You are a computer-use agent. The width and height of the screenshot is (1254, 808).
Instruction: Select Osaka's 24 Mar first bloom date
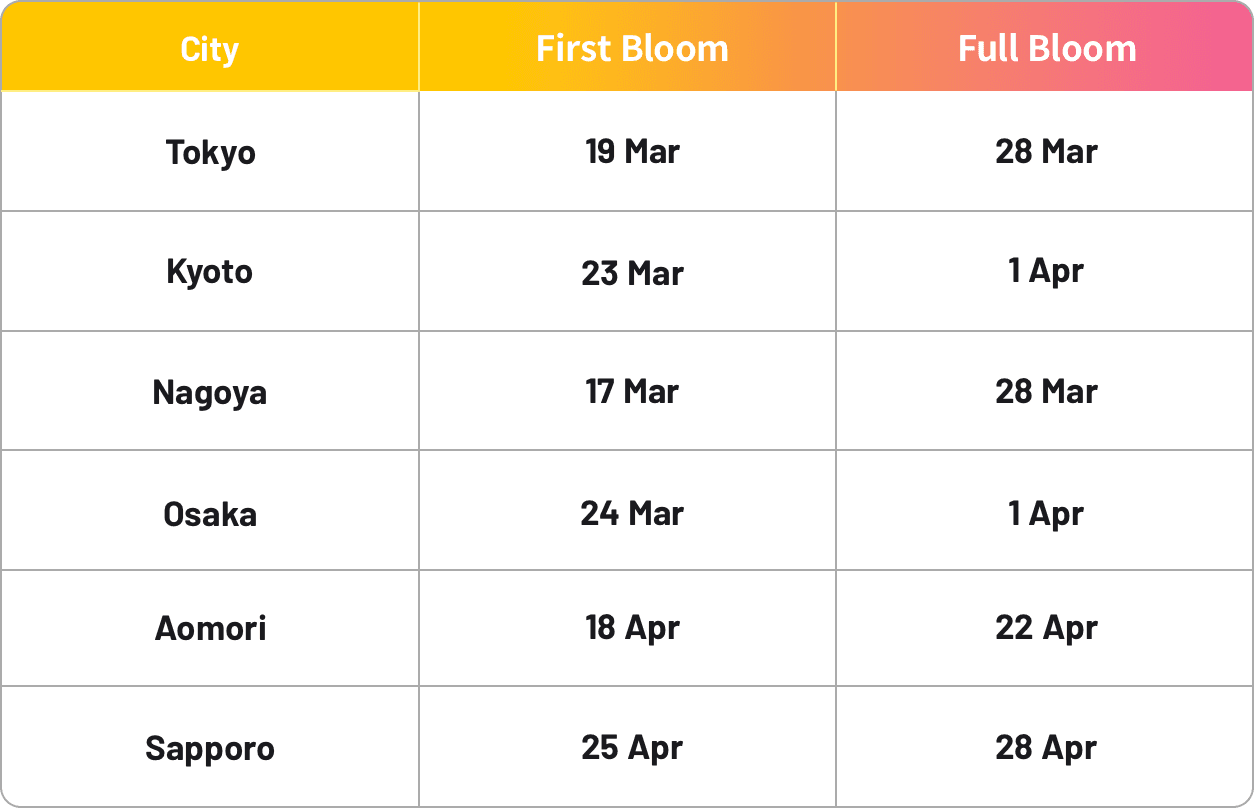coord(632,514)
